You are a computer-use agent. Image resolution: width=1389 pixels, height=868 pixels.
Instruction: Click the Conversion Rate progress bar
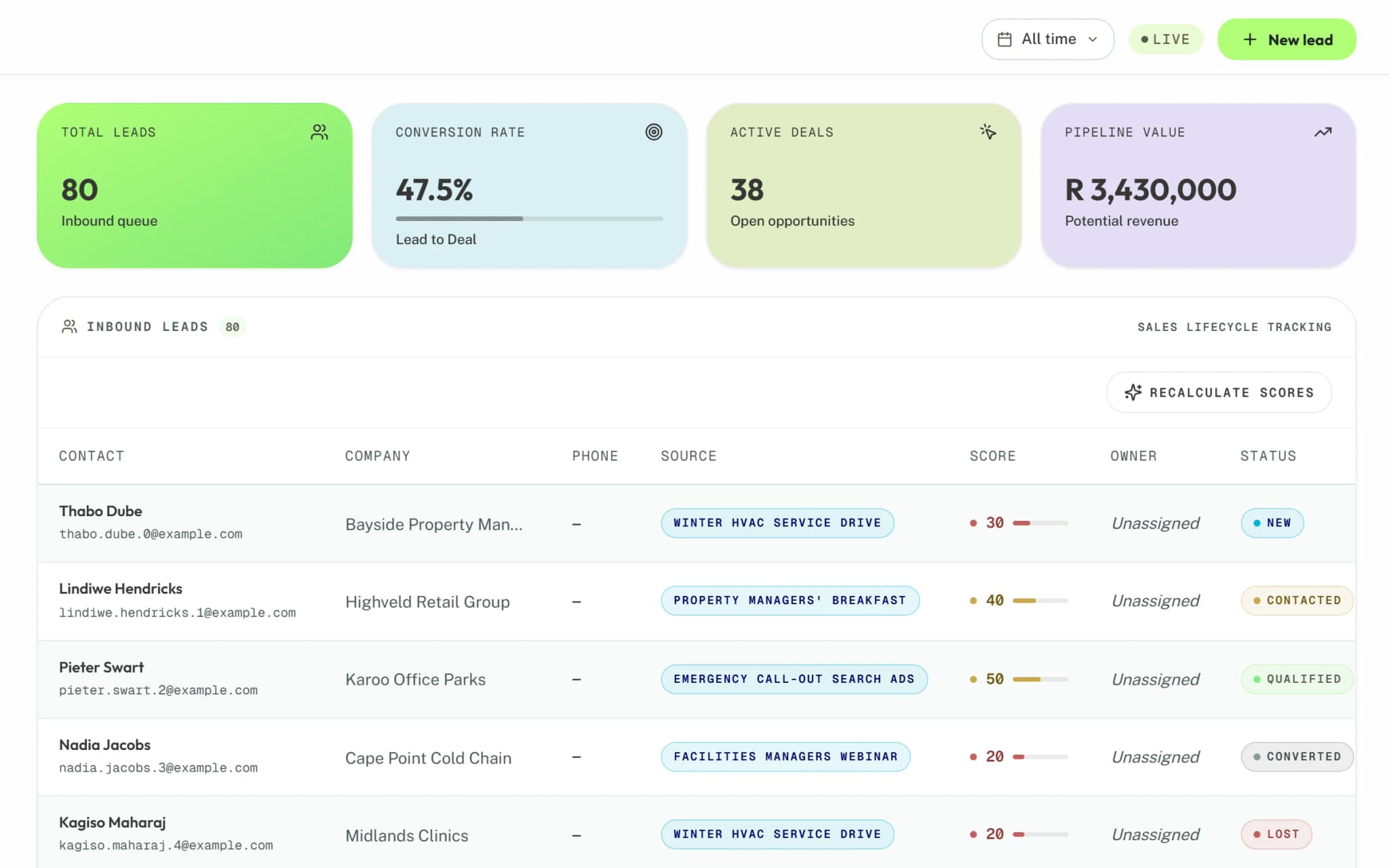529,218
